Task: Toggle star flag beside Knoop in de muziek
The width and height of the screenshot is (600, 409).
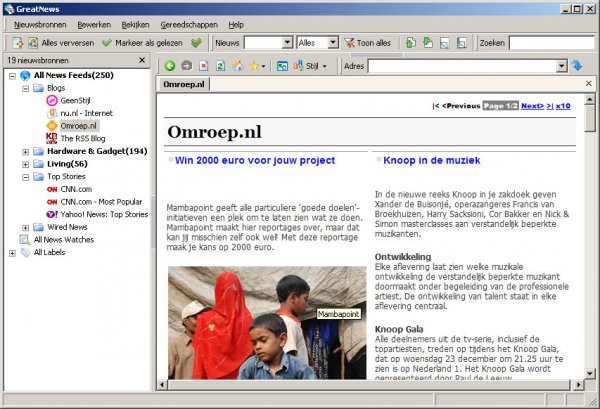Action: point(378,159)
